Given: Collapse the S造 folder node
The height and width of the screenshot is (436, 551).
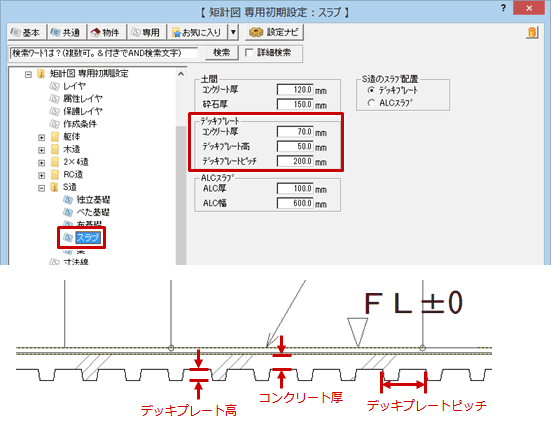Looking at the screenshot, I should (x=41, y=188).
